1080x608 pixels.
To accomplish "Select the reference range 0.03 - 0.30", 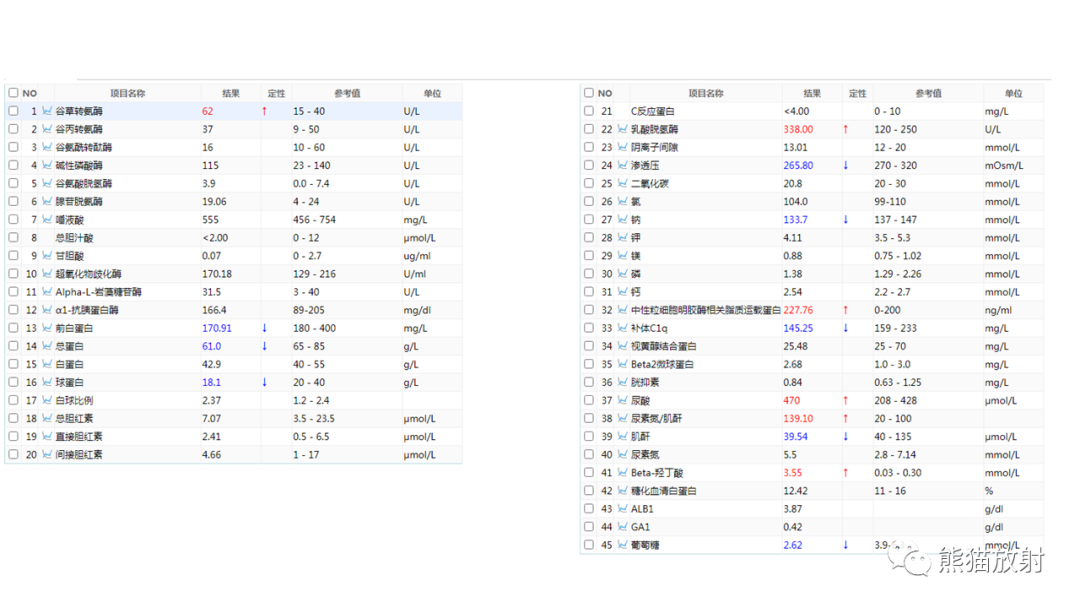I will 897,472.
